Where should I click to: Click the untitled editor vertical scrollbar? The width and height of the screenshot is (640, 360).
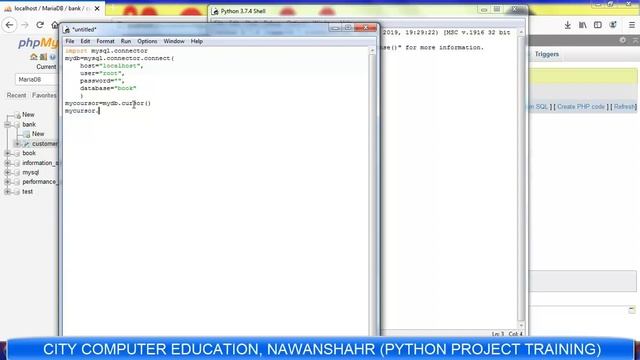(x=372, y=192)
